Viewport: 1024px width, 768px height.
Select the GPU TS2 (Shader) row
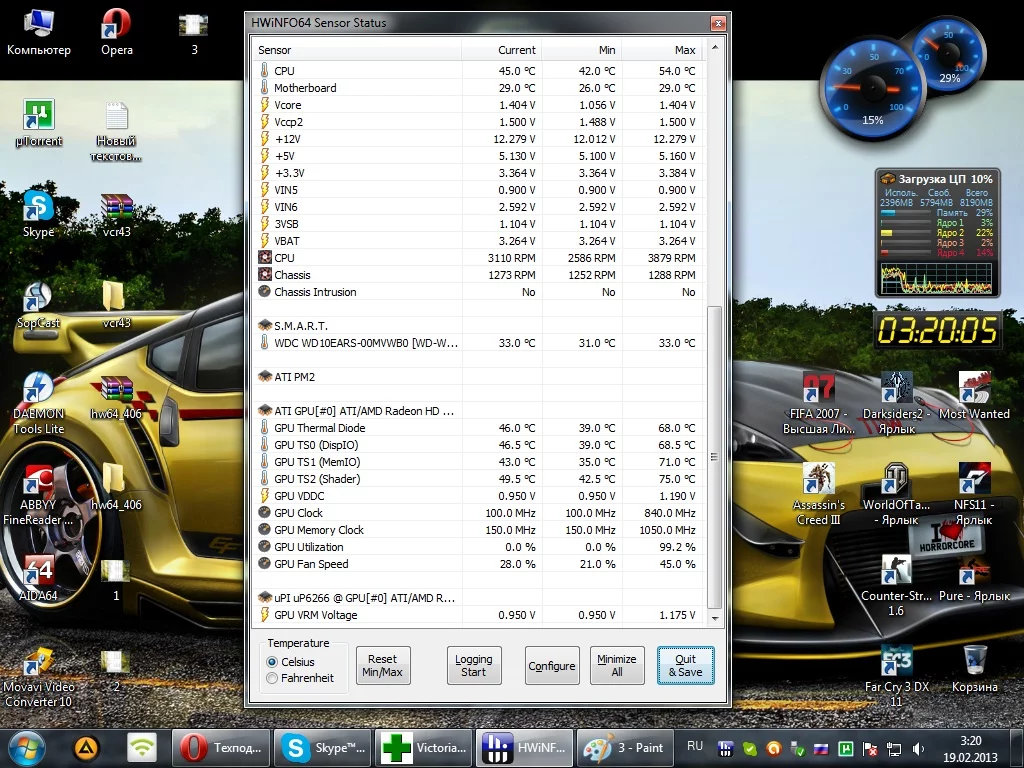coord(478,479)
